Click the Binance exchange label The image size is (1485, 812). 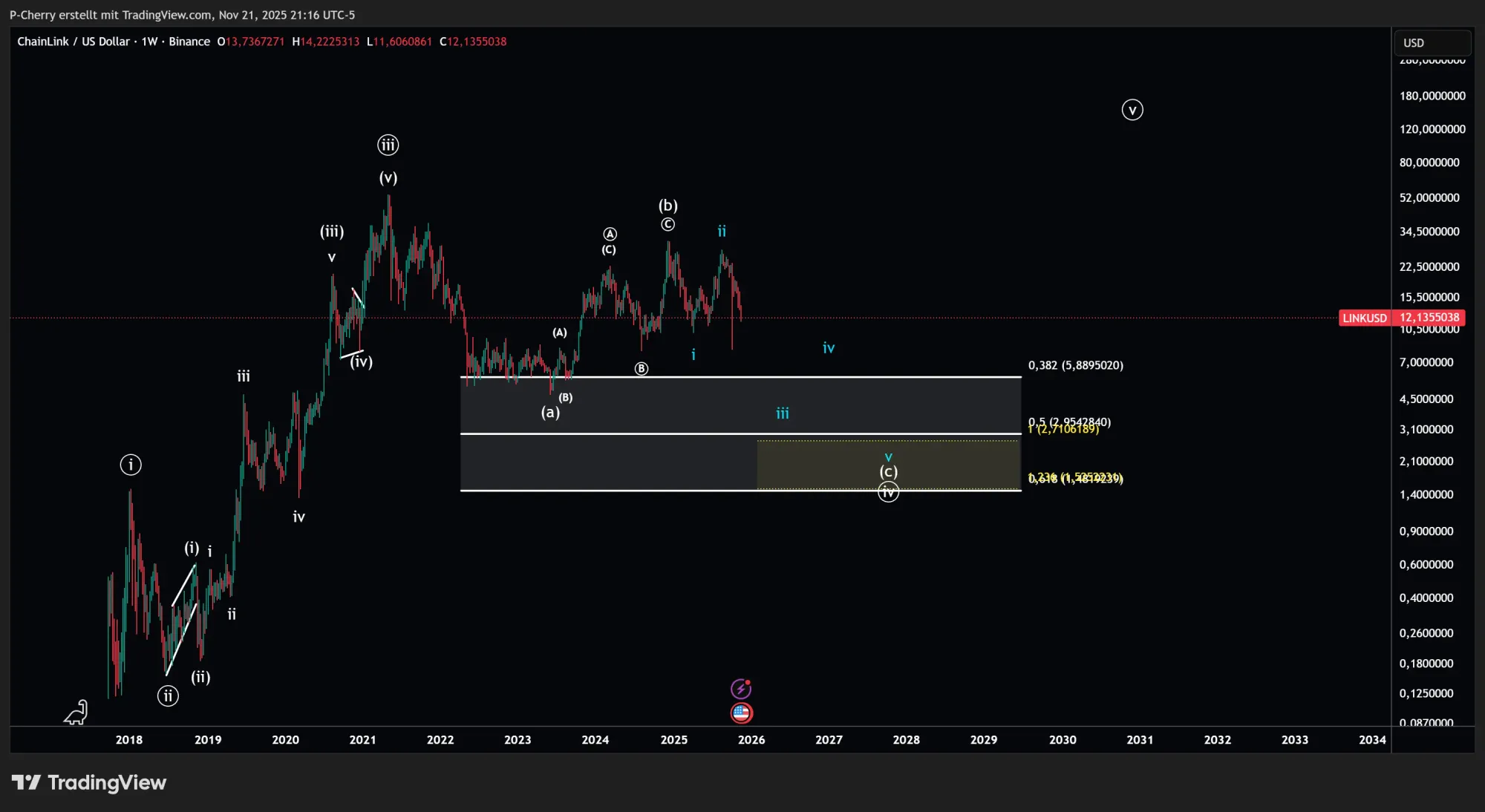click(x=189, y=42)
